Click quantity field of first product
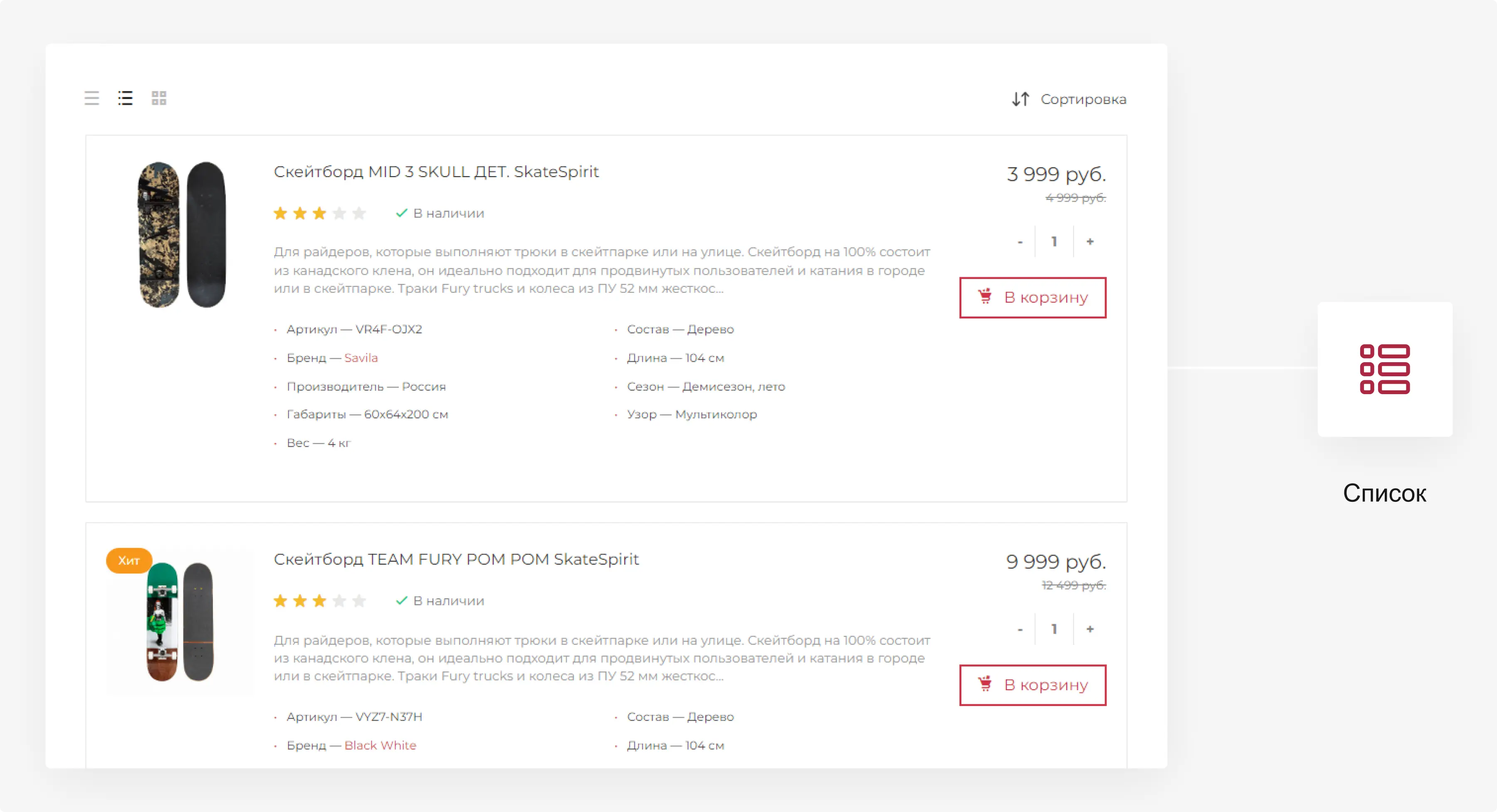 (x=1054, y=241)
